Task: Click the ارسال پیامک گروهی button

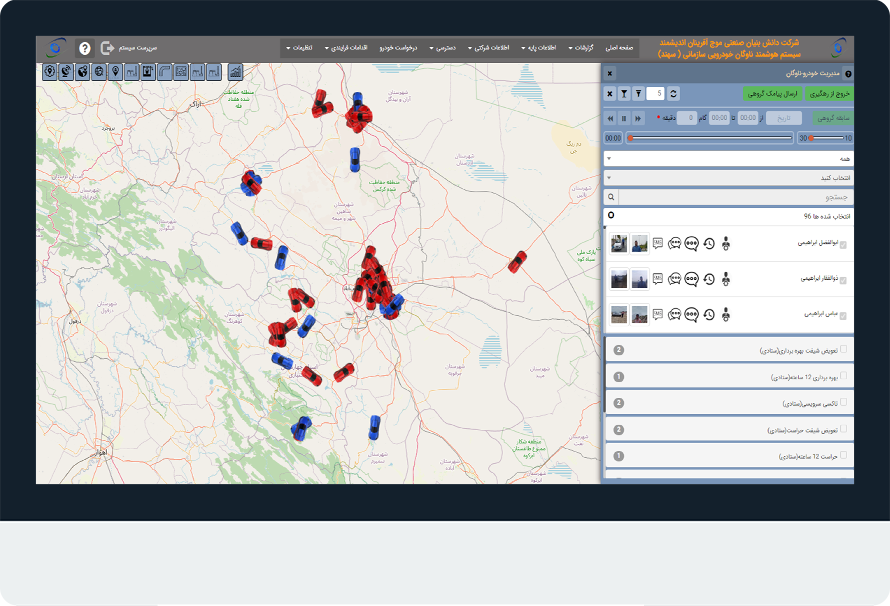Action: click(770, 93)
